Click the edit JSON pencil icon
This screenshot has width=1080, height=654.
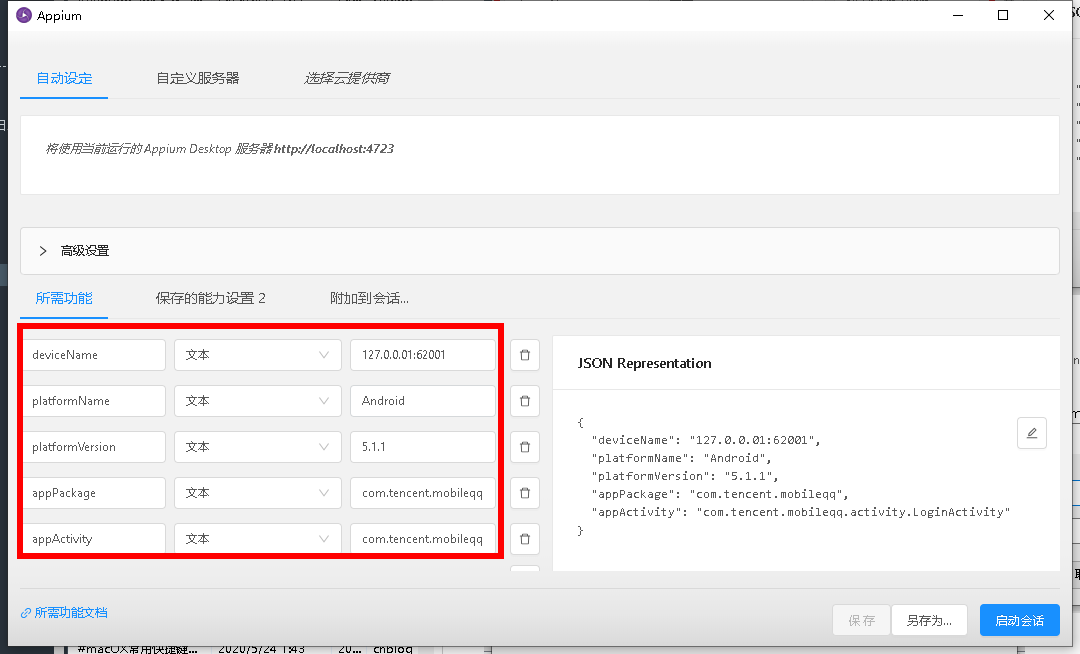point(1032,433)
